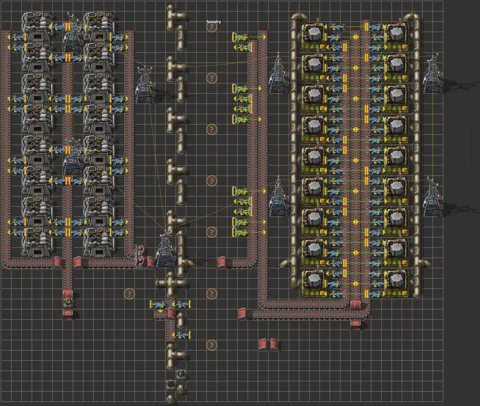Click the pipe elbow at the top-right of the right block
Viewport: 480px width, 406px height.
point(412,18)
